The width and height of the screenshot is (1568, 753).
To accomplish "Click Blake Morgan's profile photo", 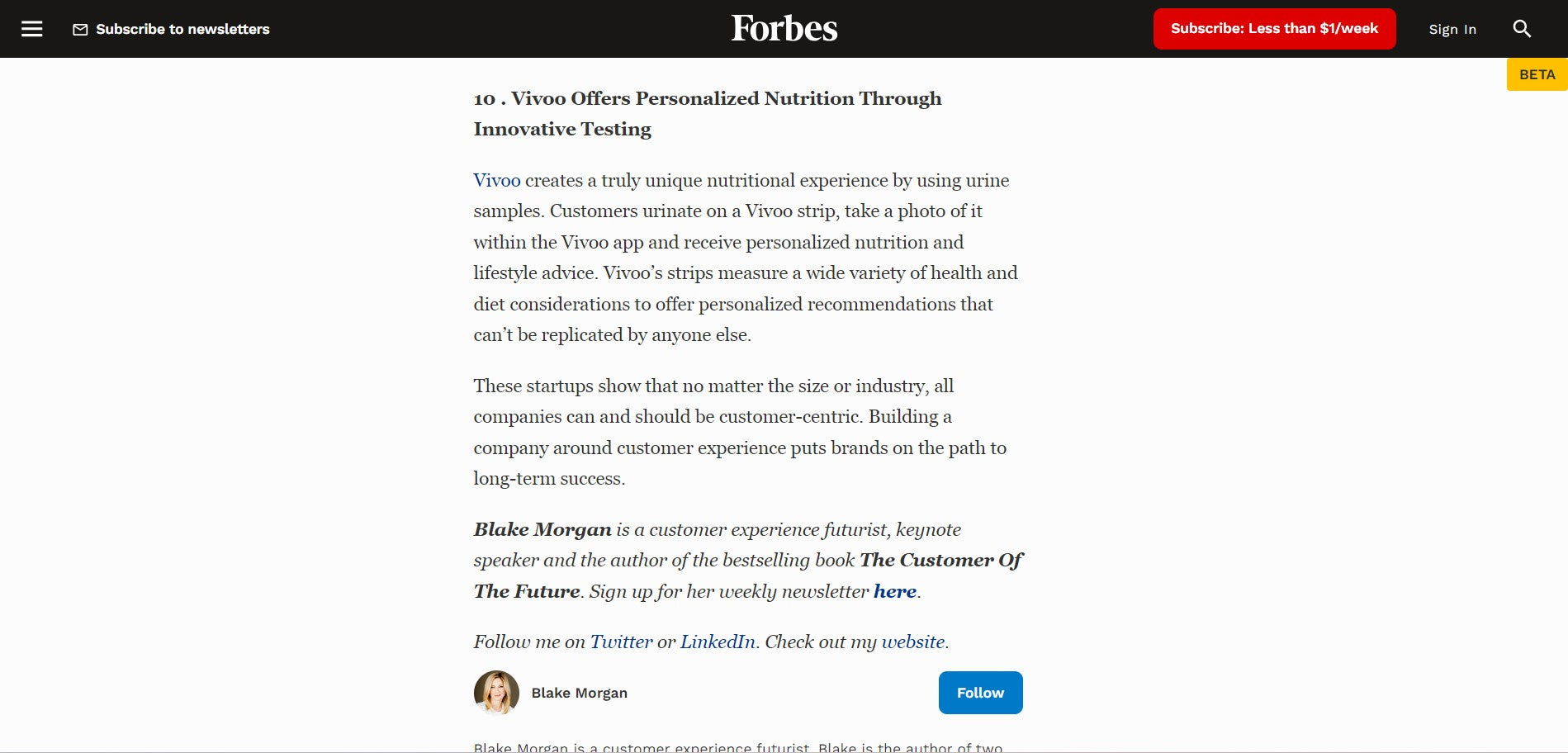I will coord(496,693).
